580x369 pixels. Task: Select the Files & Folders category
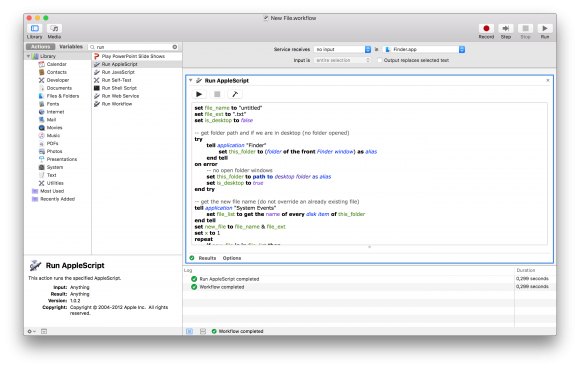(x=63, y=96)
